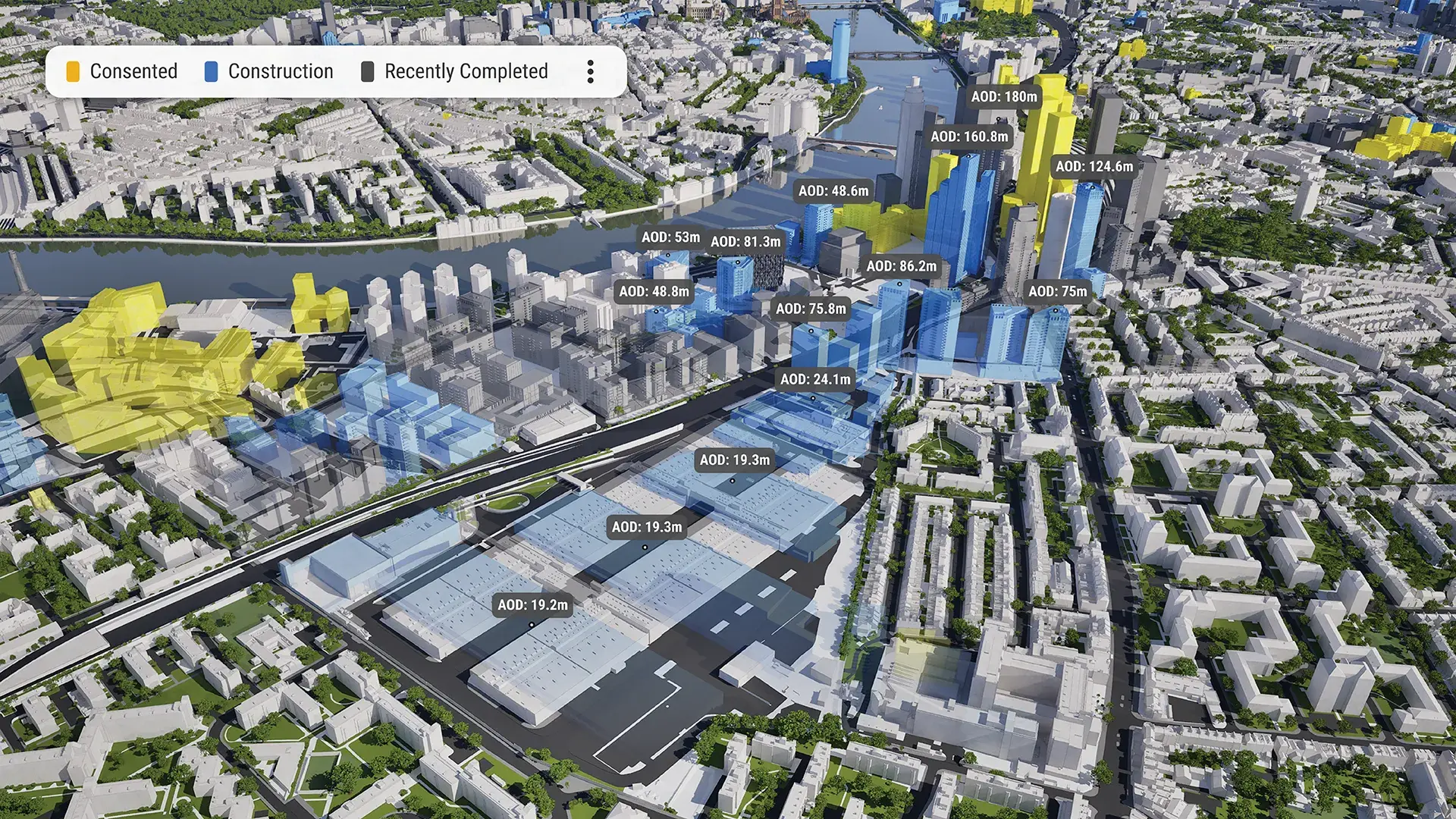Viewport: 1456px width, 819px height.
Task: Select the AOD: 75m height label
Action: coord(1057,291)
